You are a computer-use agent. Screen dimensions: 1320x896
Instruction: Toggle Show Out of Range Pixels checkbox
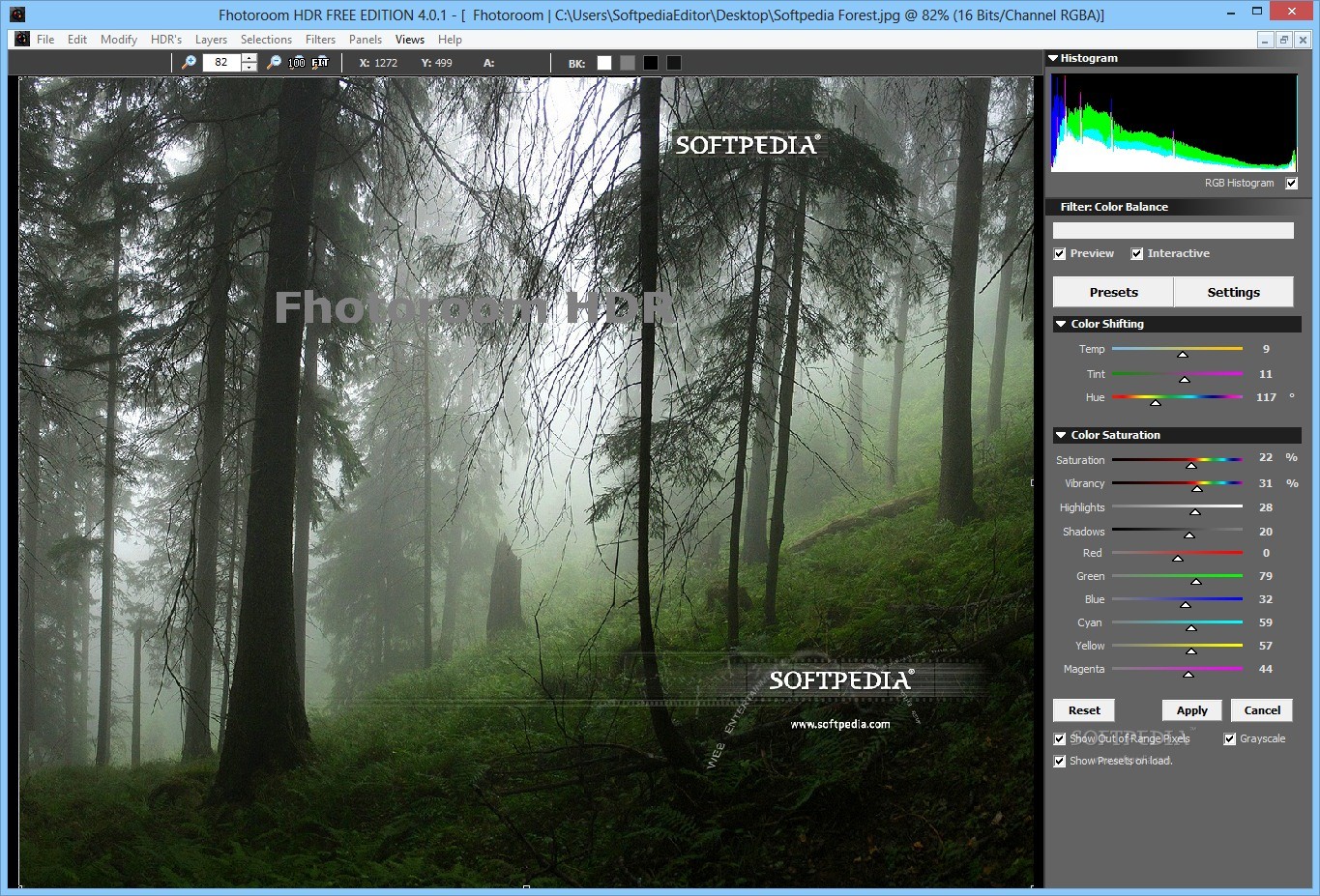pos(1060,739)
